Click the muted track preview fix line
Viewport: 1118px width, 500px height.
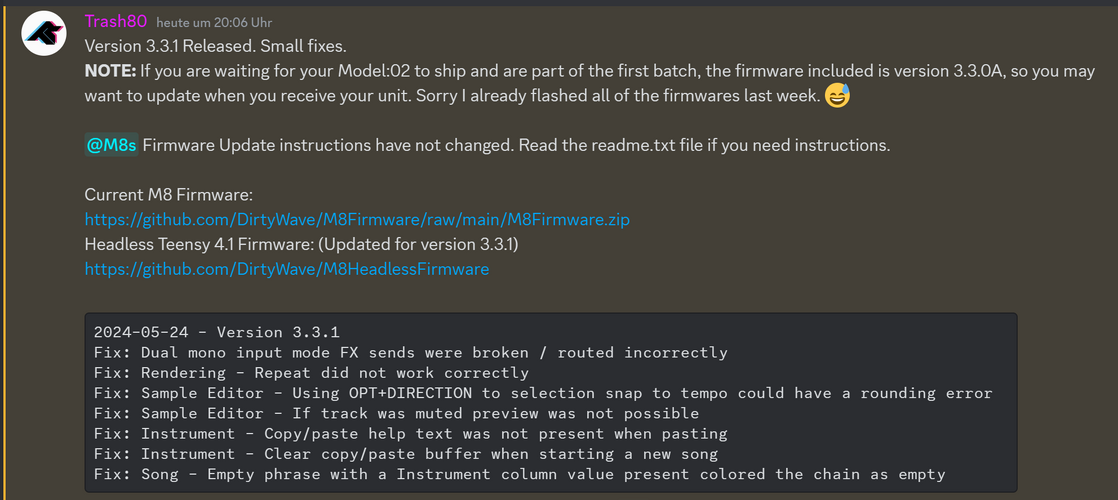point(396,413)
